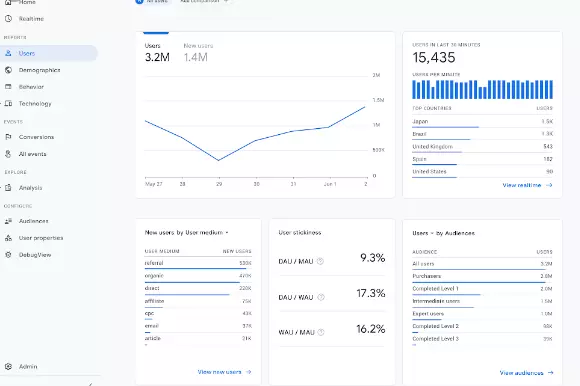The image size is (580, 386).
Task: Click the arrow next to View audiences
Action: coord(550,373)
